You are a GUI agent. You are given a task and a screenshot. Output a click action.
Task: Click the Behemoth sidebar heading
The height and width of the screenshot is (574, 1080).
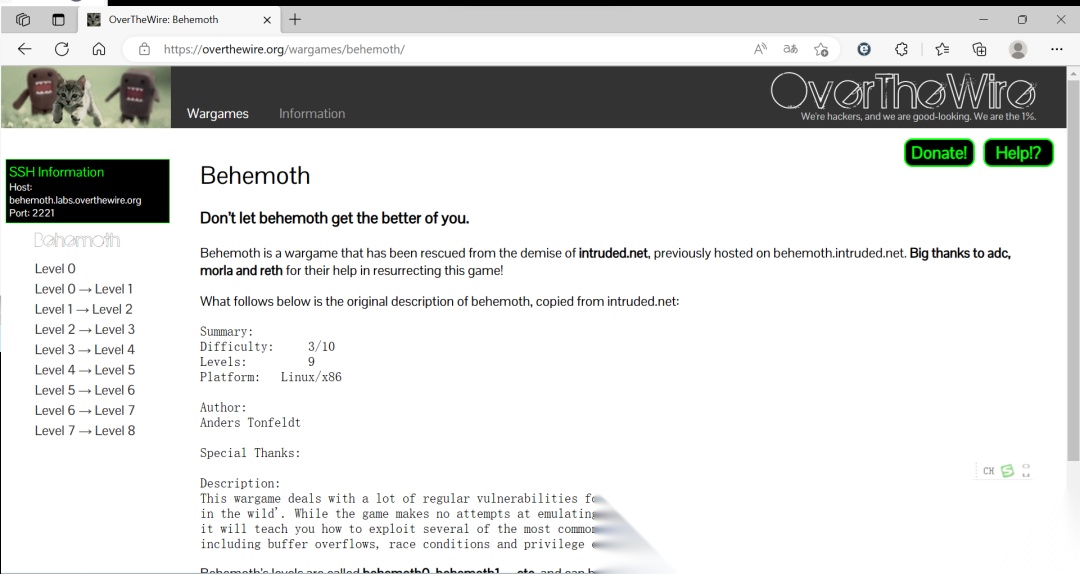(77, 240)
